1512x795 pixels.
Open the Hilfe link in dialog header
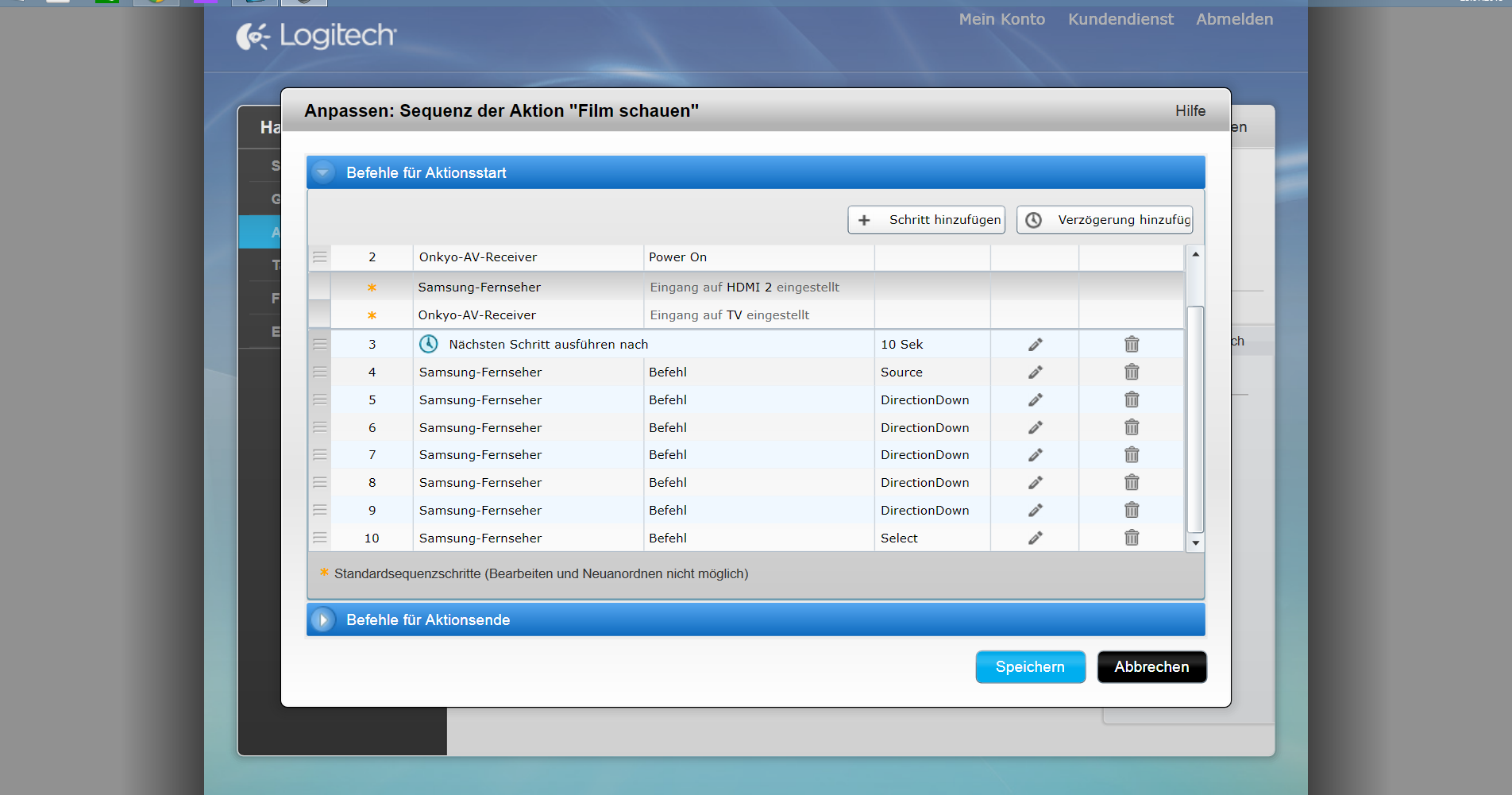pos(1190,111)
